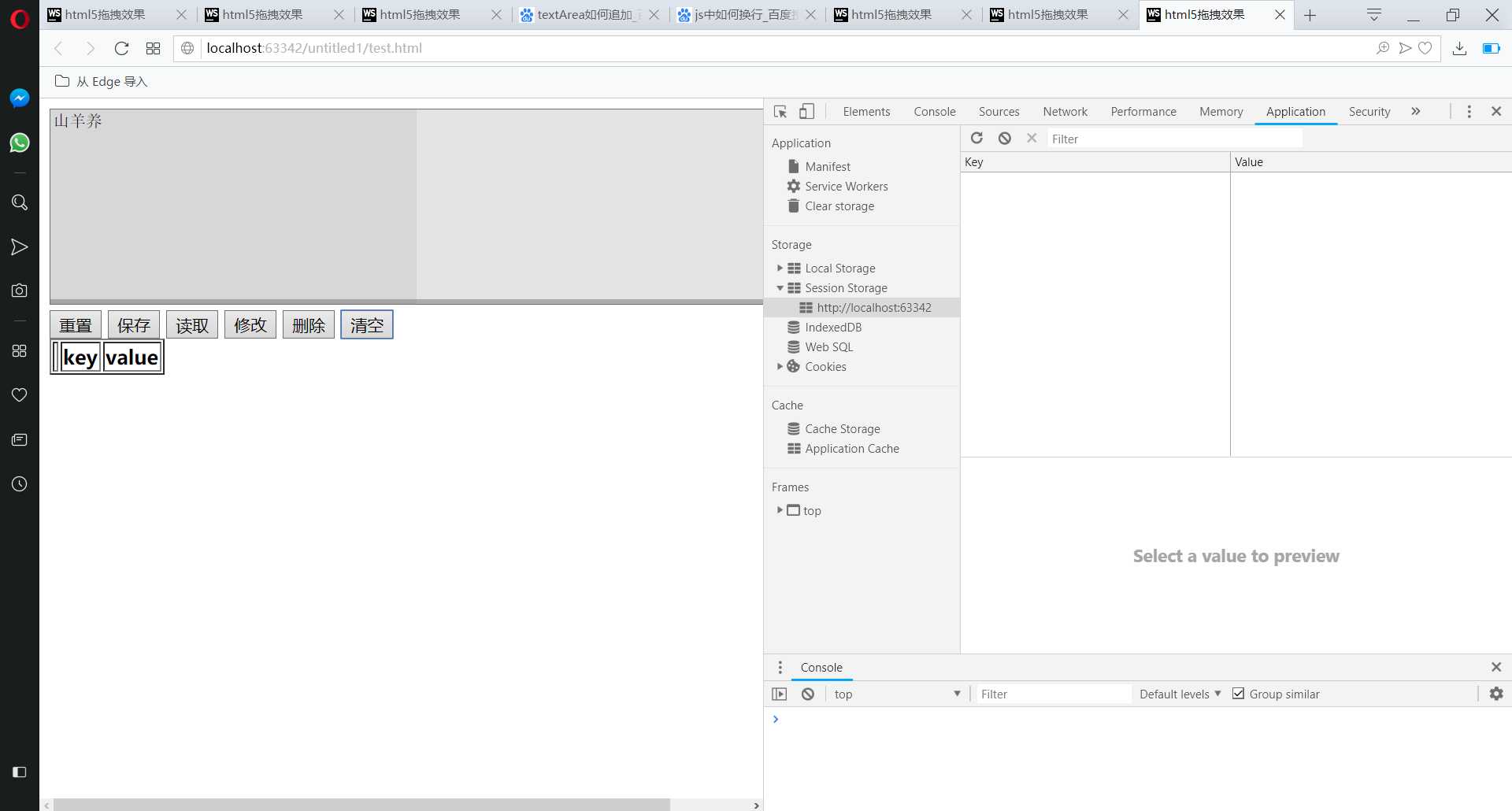Open WhatsApp in the Opera sidebar
The image size is (1512, 811).
pyautogui.click(x=20, y=143)
